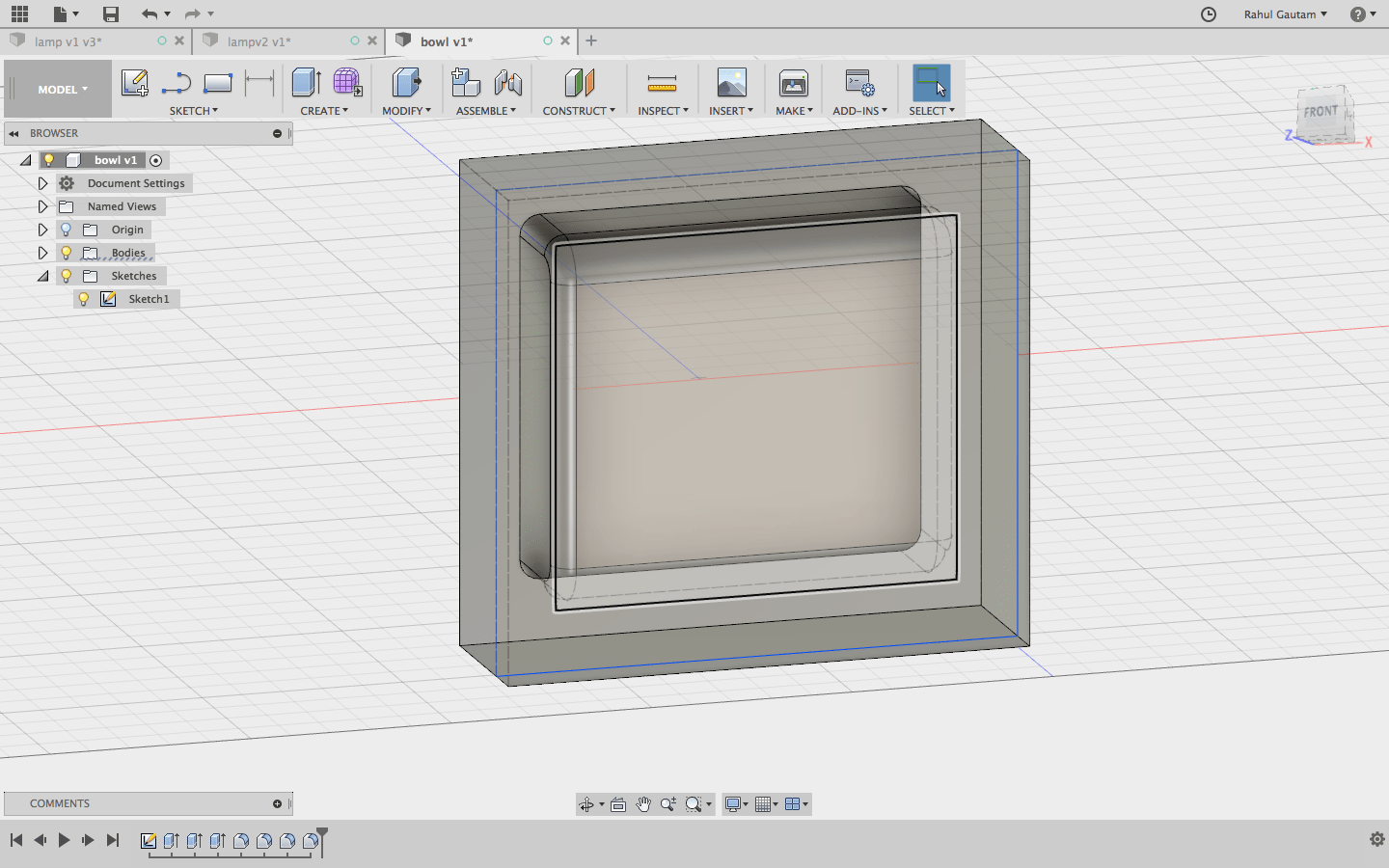This screenshot has height=868, width=1389.
Task: Jump to timeline beginning
Action: pyautogui.click(x=16, y=840)
